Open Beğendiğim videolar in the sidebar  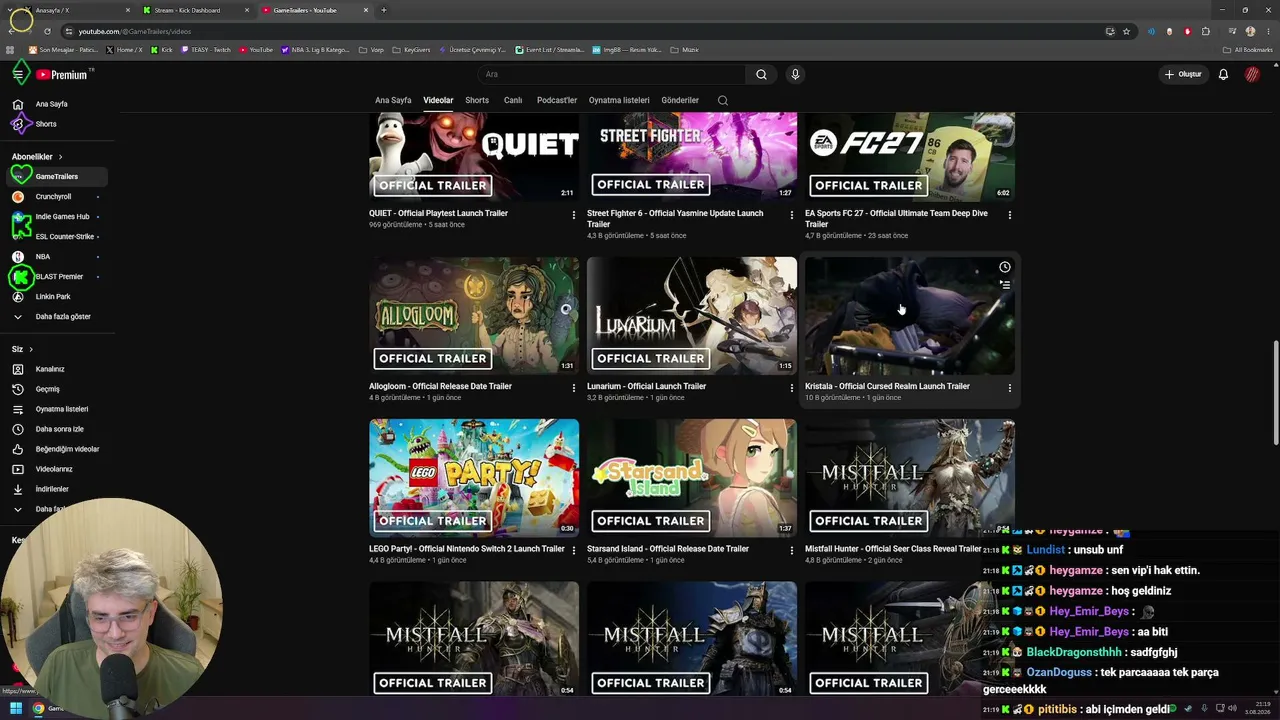[57, 449]
